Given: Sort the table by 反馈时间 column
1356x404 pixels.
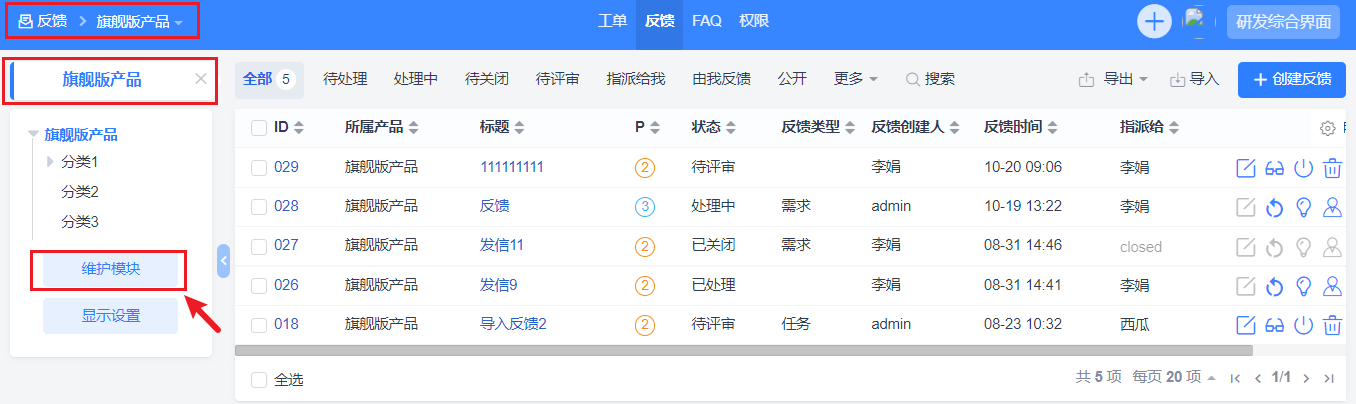Looking at the screenshot, I should [1021, 128].
